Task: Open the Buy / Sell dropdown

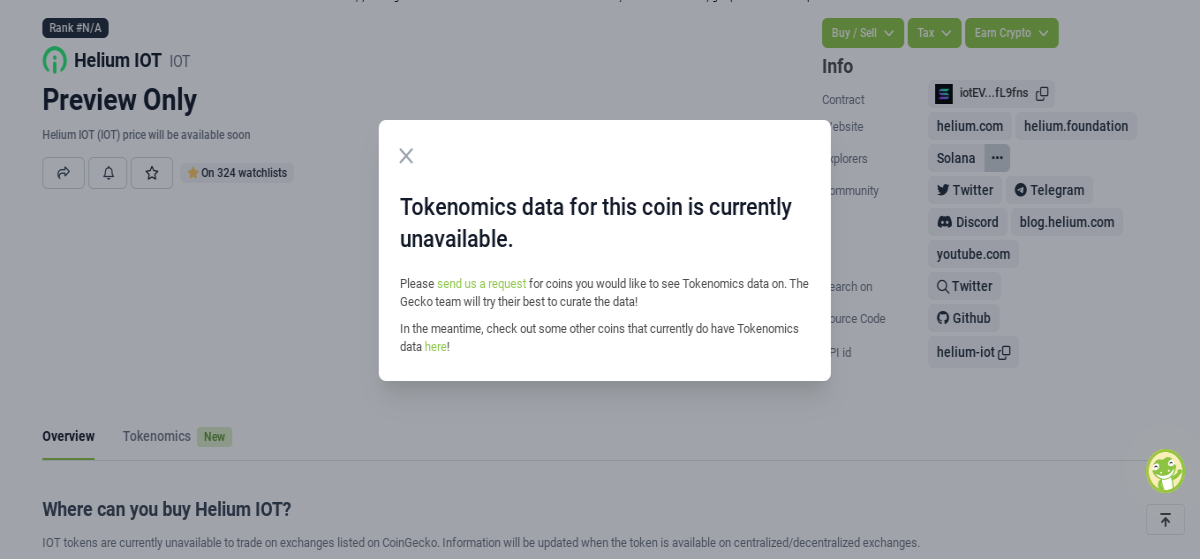Action: click(863, 33)
